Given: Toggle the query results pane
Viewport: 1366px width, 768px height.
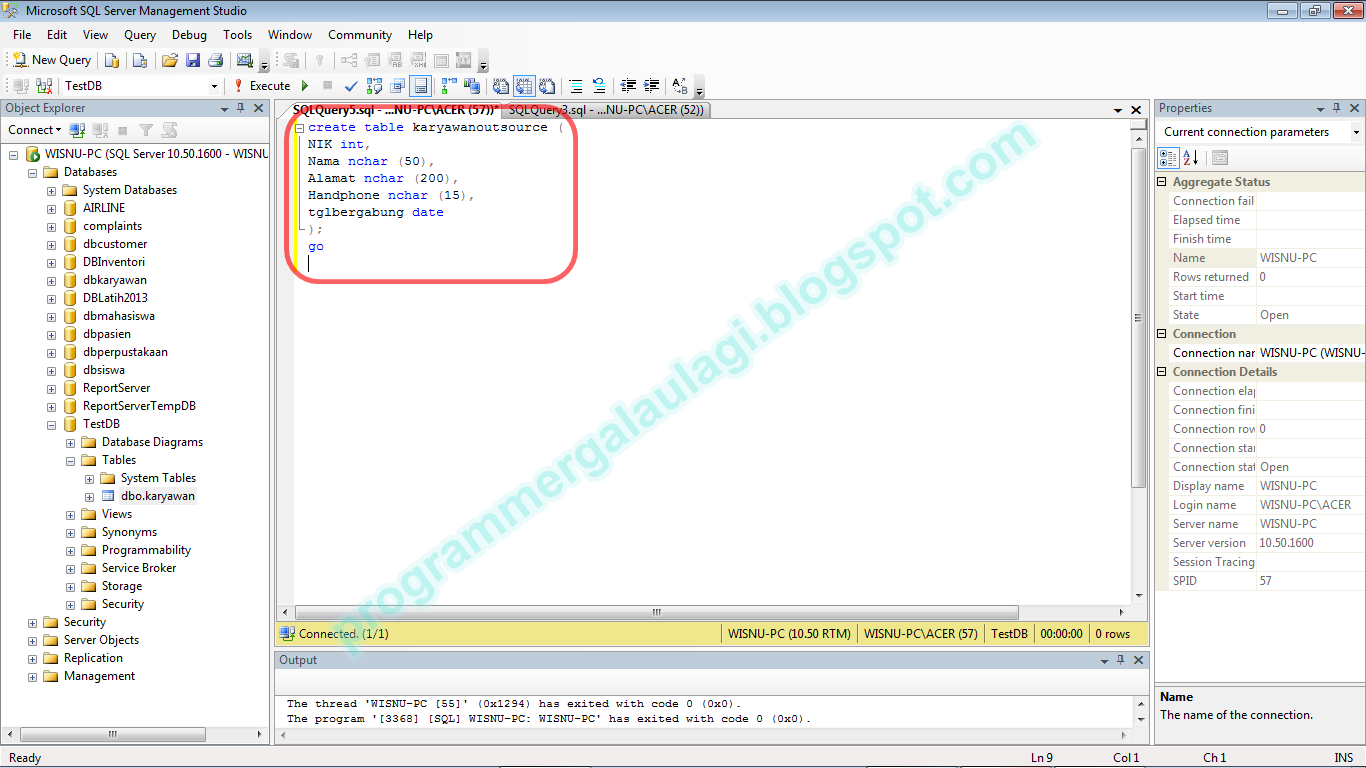Looking at the screenshot, I should [419, 86].
